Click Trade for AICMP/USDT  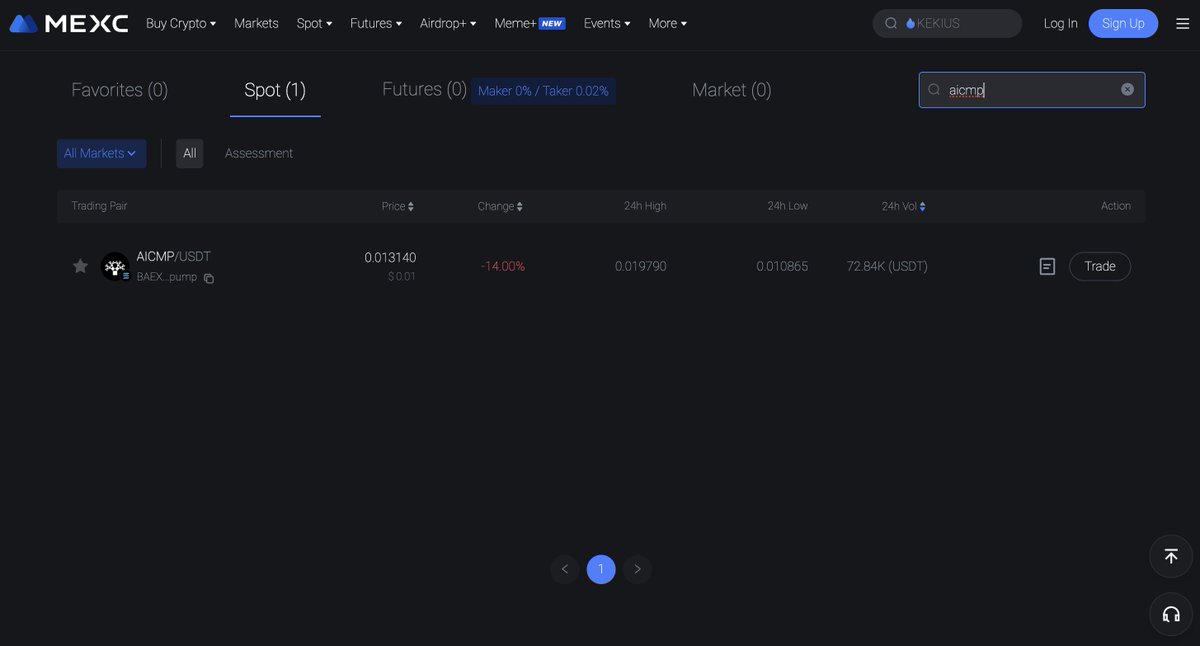[x=1100, y=266]
